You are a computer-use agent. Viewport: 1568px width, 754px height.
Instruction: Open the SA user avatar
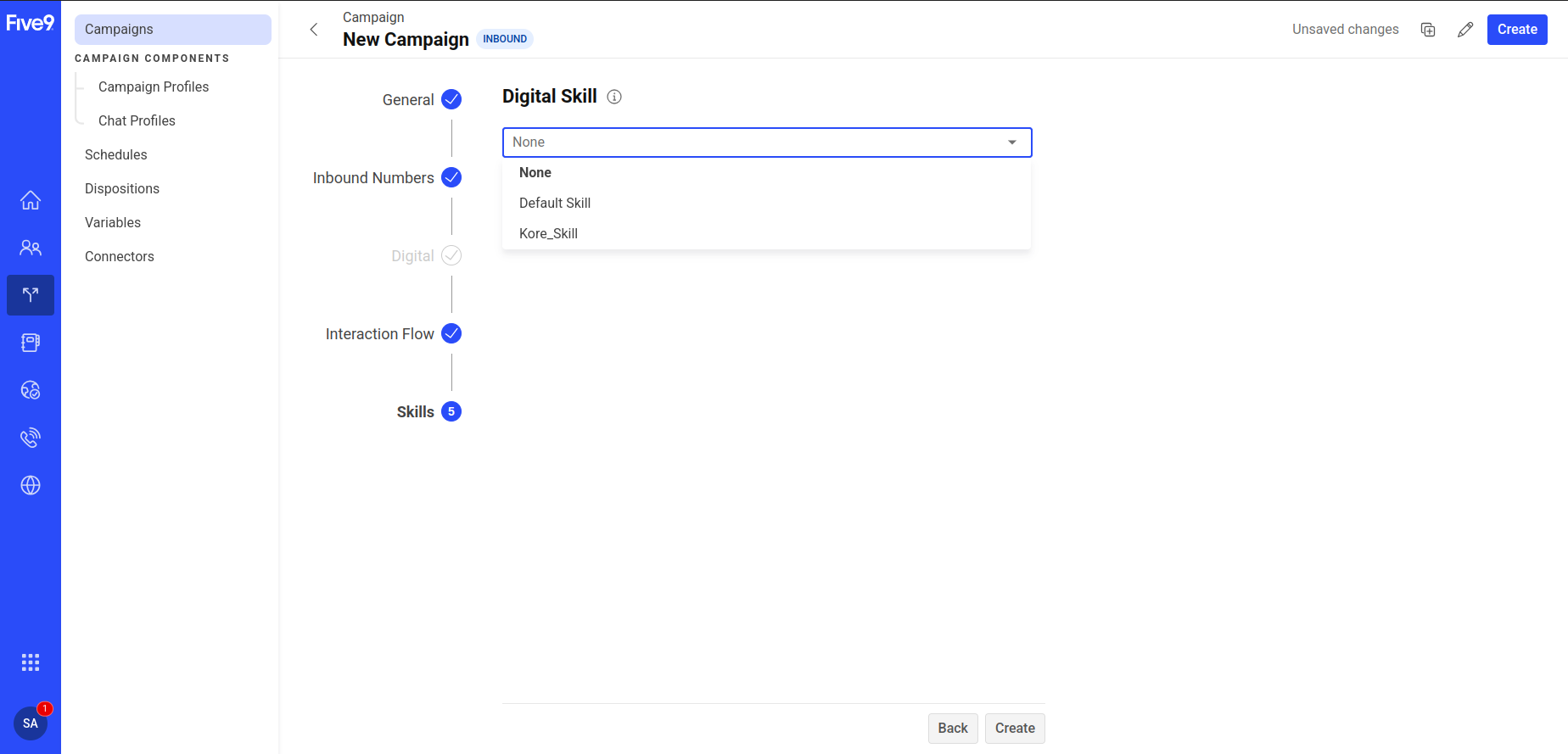point(31,723)
